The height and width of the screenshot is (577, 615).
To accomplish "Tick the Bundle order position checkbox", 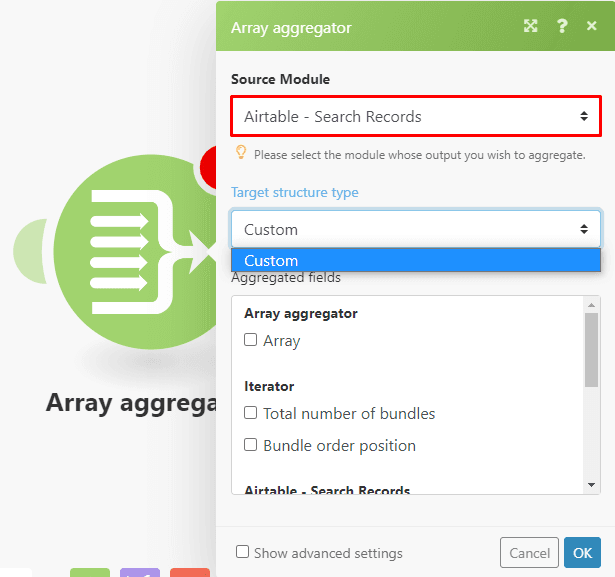I will click(x=251, y=445).
